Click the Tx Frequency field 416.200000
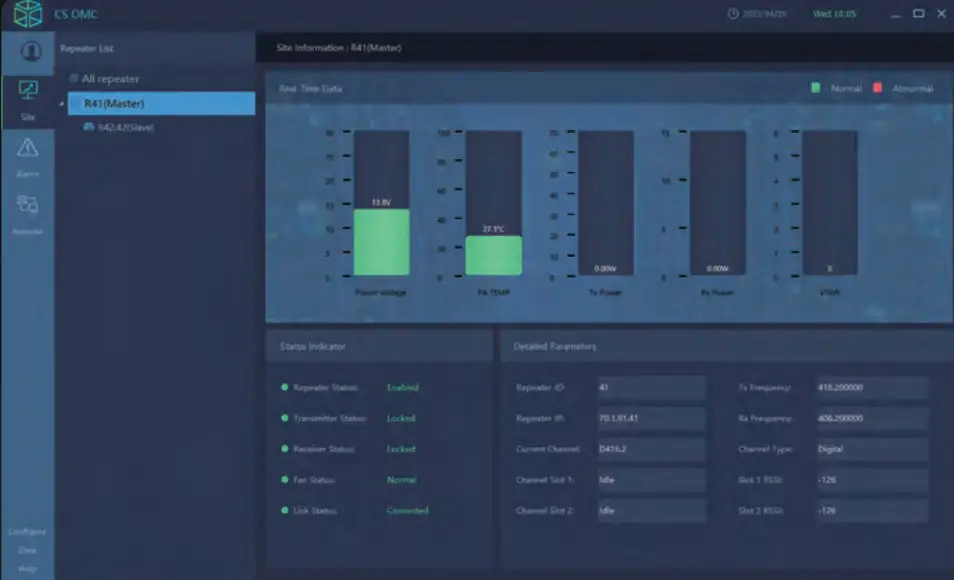This screenshot has width=954, height=580. pyautogui.click(x=872, y=387)
